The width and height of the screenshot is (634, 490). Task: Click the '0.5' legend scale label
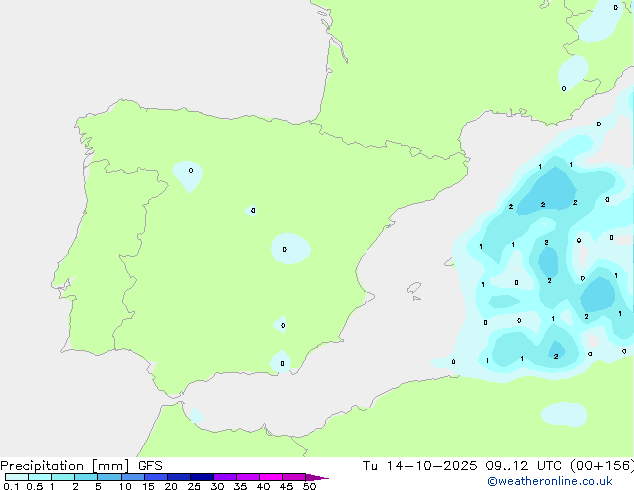[34, 486]
